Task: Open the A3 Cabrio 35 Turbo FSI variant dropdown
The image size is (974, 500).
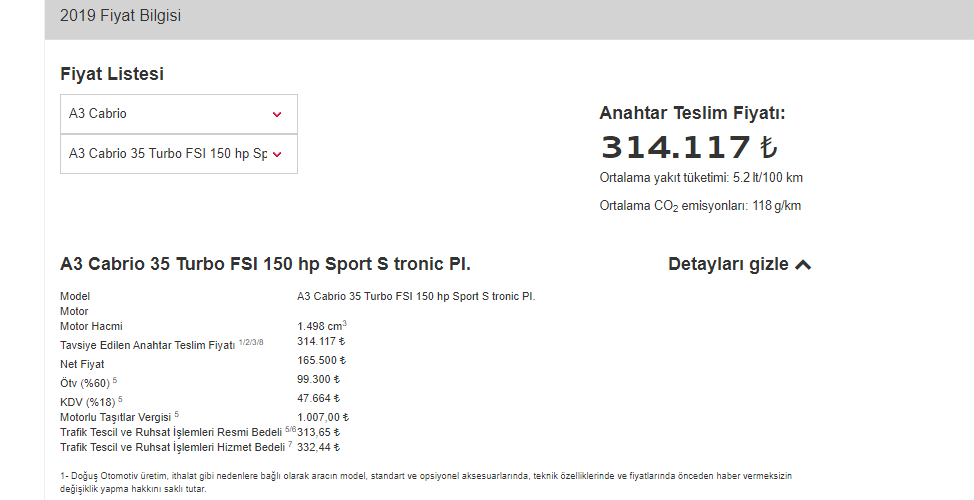Action: 170,154
